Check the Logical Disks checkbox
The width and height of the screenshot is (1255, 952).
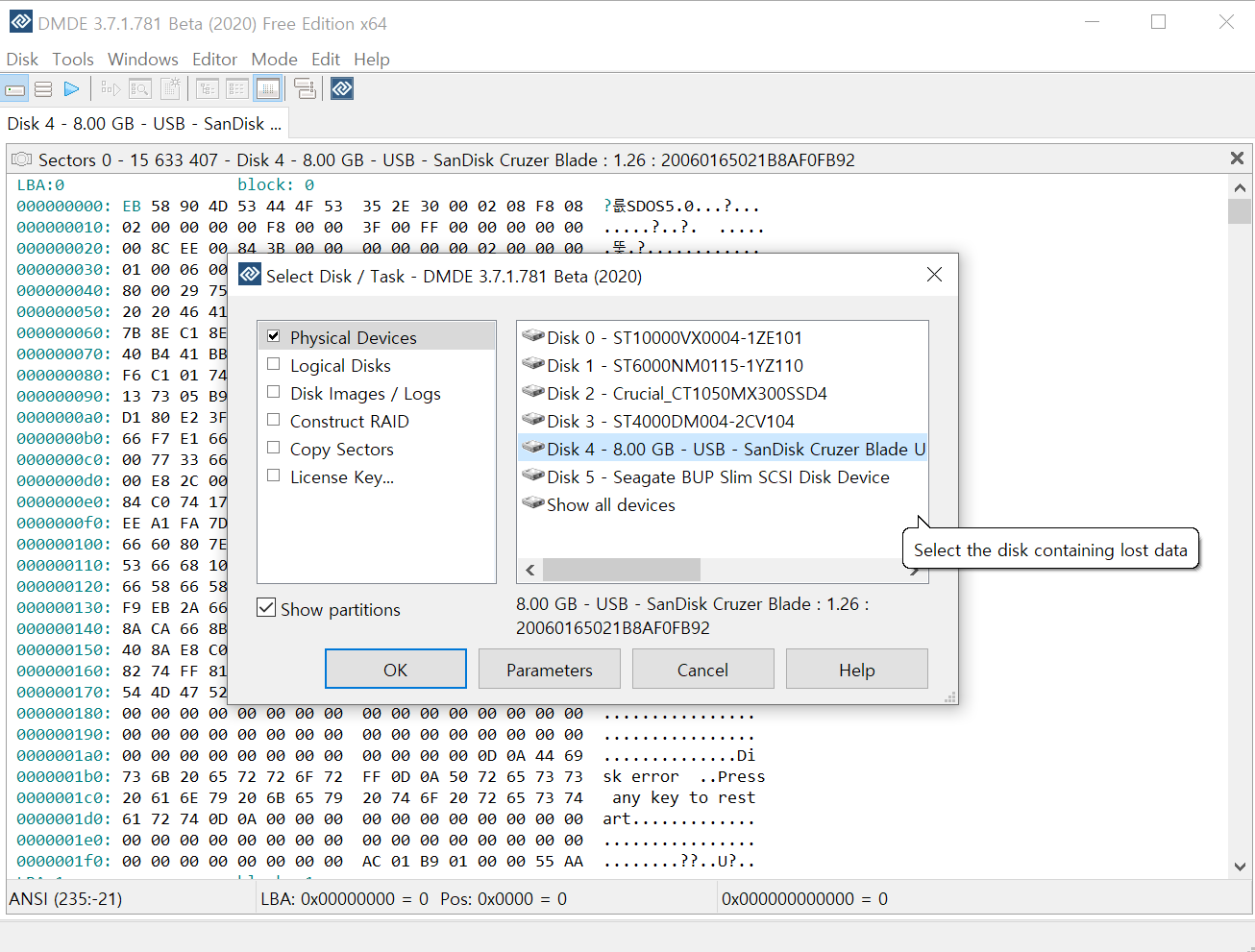(274, 364)
